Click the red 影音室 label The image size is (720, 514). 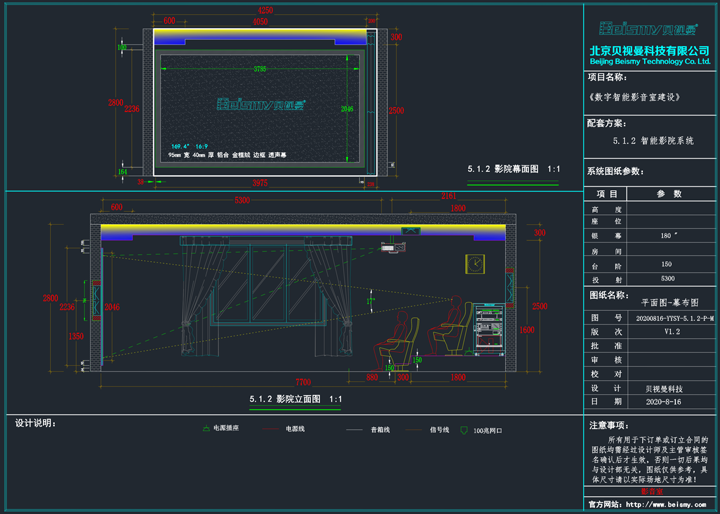click(x=651, y=491)
